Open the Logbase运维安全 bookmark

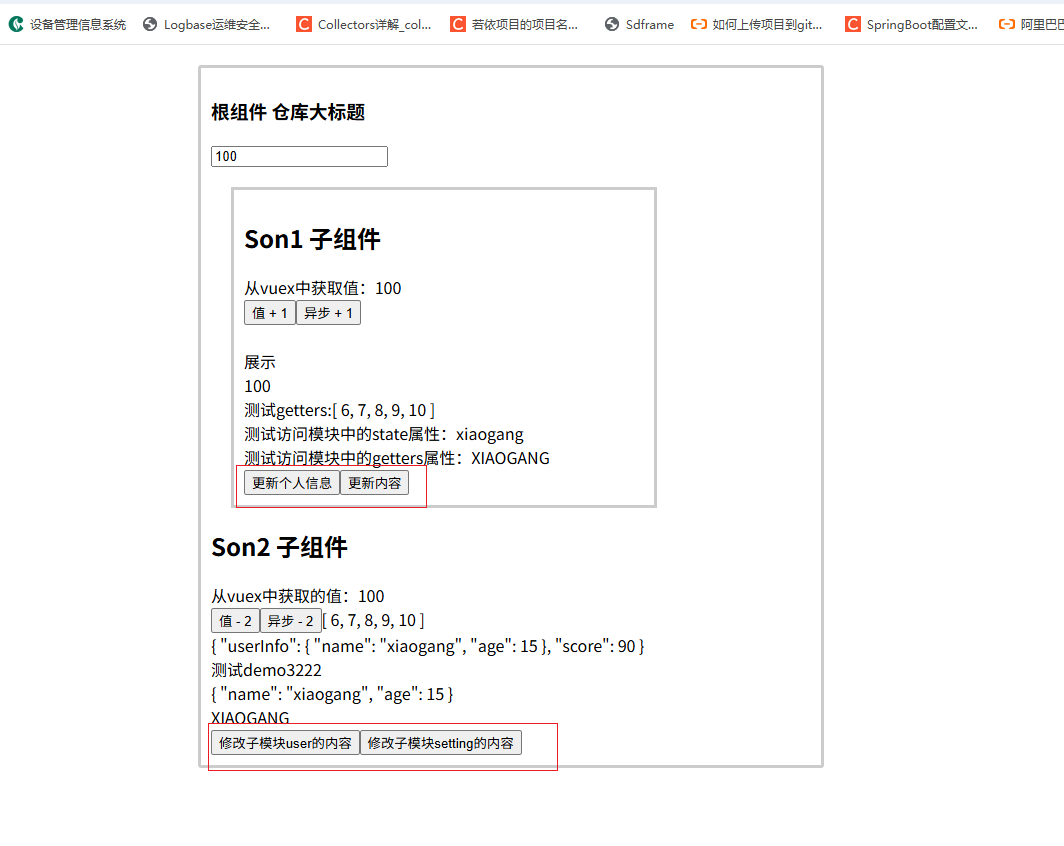[206, 24]
